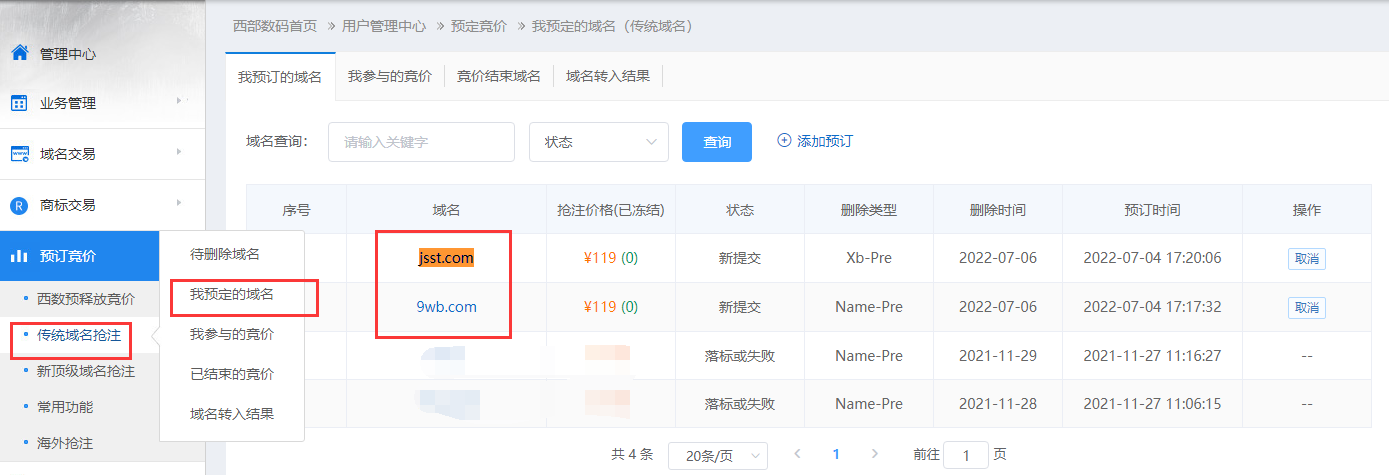
Task: Expand the 域名交易 sidebar menu
Action: pyautogui.click(x=178, y=151)
